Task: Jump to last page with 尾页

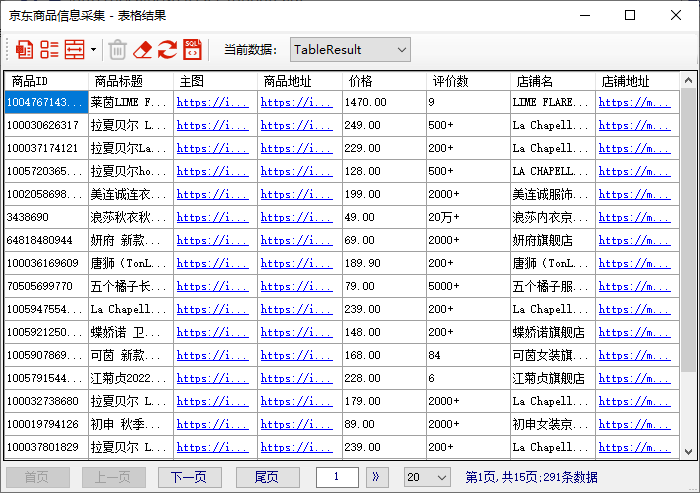Action: pyautogui.click(x=266, y=477)
